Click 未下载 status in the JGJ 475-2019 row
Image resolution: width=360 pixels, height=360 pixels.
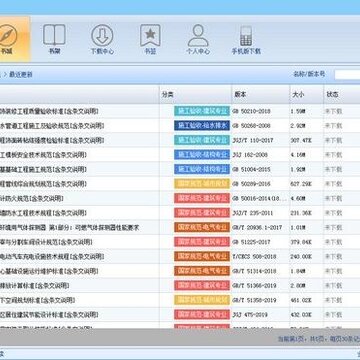coord(333,315)
